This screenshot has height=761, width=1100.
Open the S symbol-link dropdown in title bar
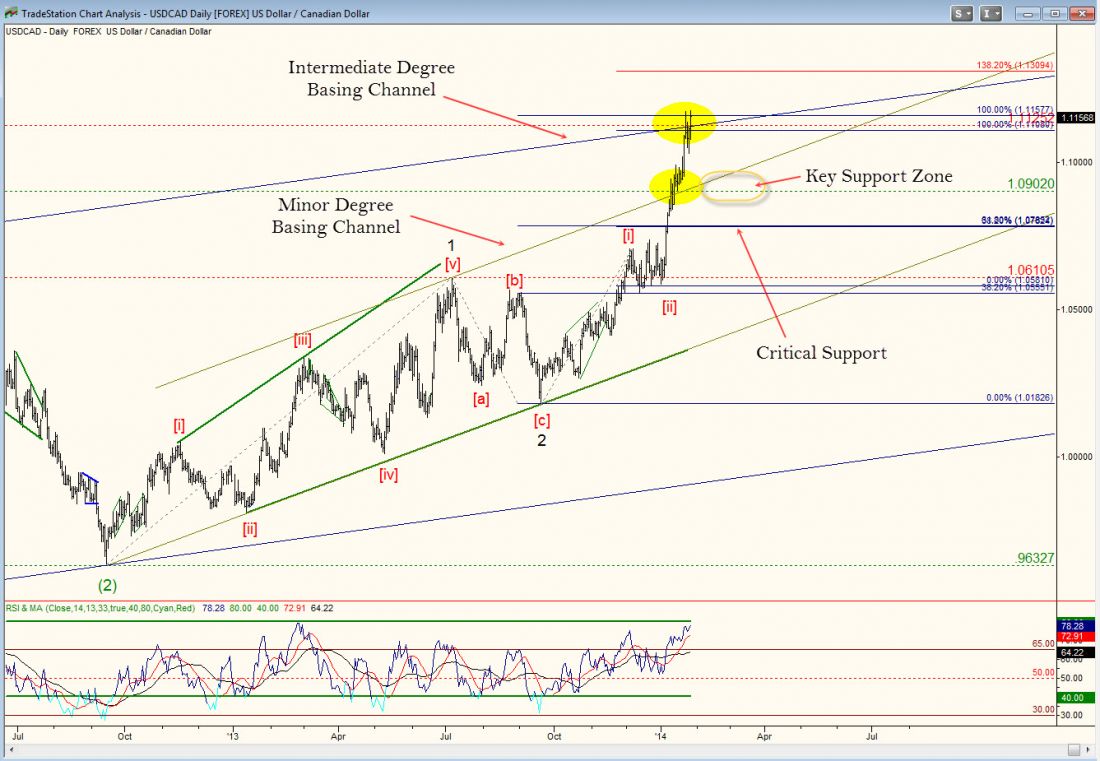962,13
